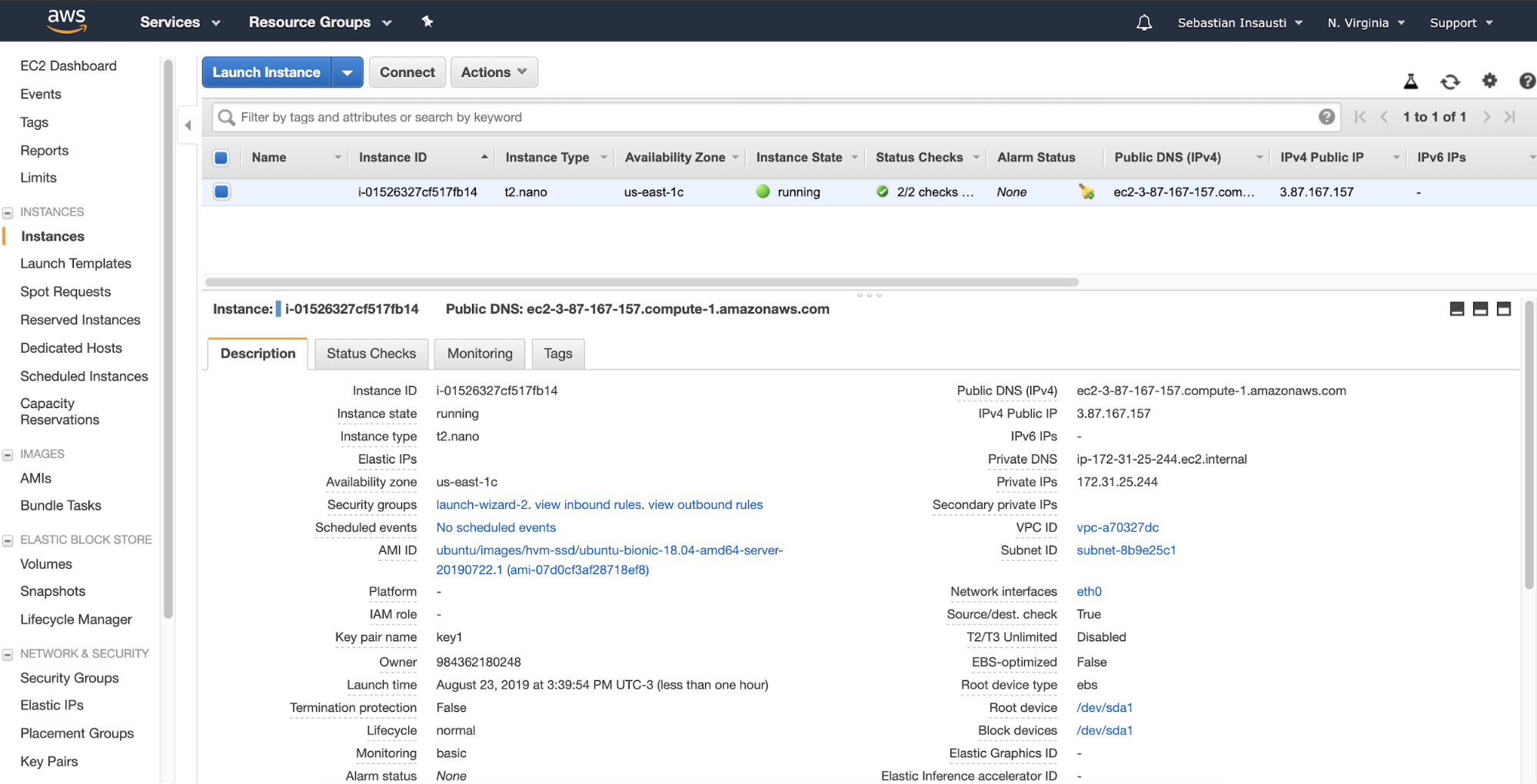Refresh the instance list
This screenshot has width=1537, height=784.
tap(1450, 81)
